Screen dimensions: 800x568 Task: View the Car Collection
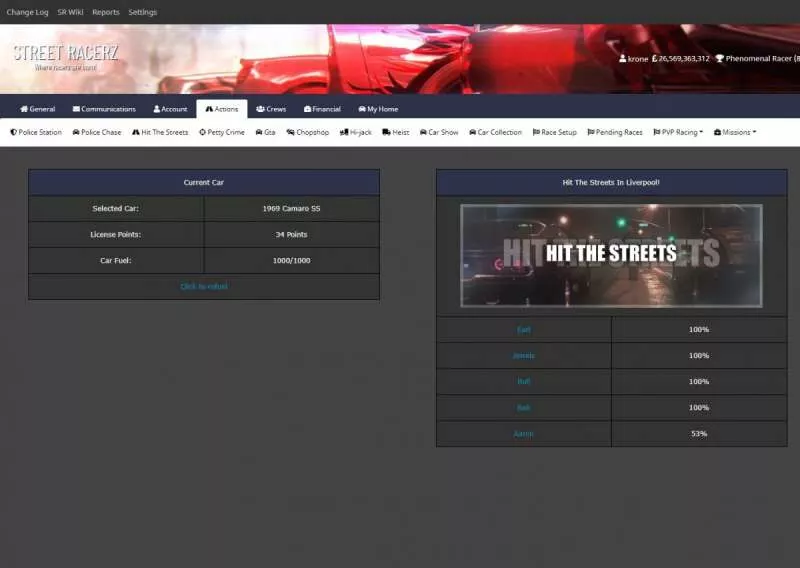[x=495, y=132]
